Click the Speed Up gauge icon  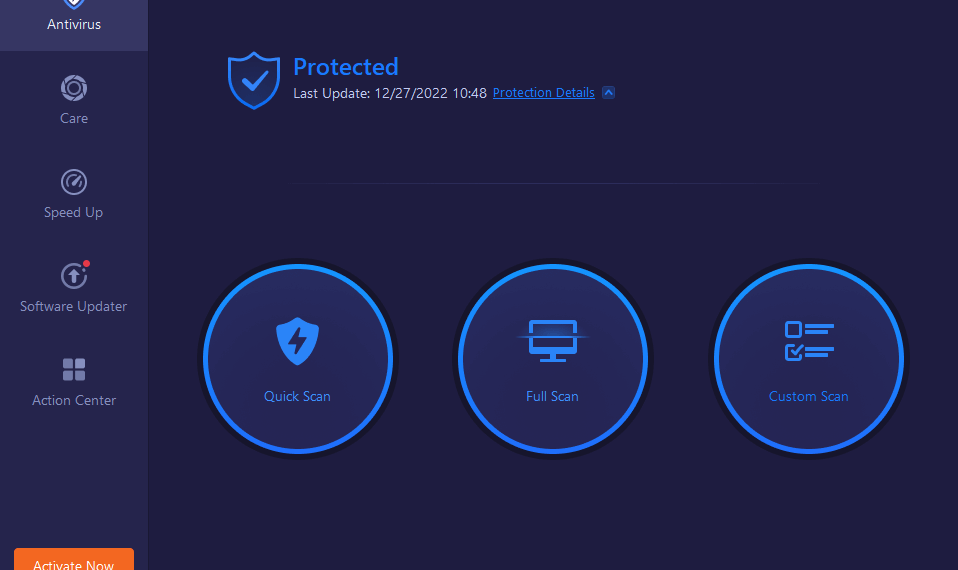[74, 182]
